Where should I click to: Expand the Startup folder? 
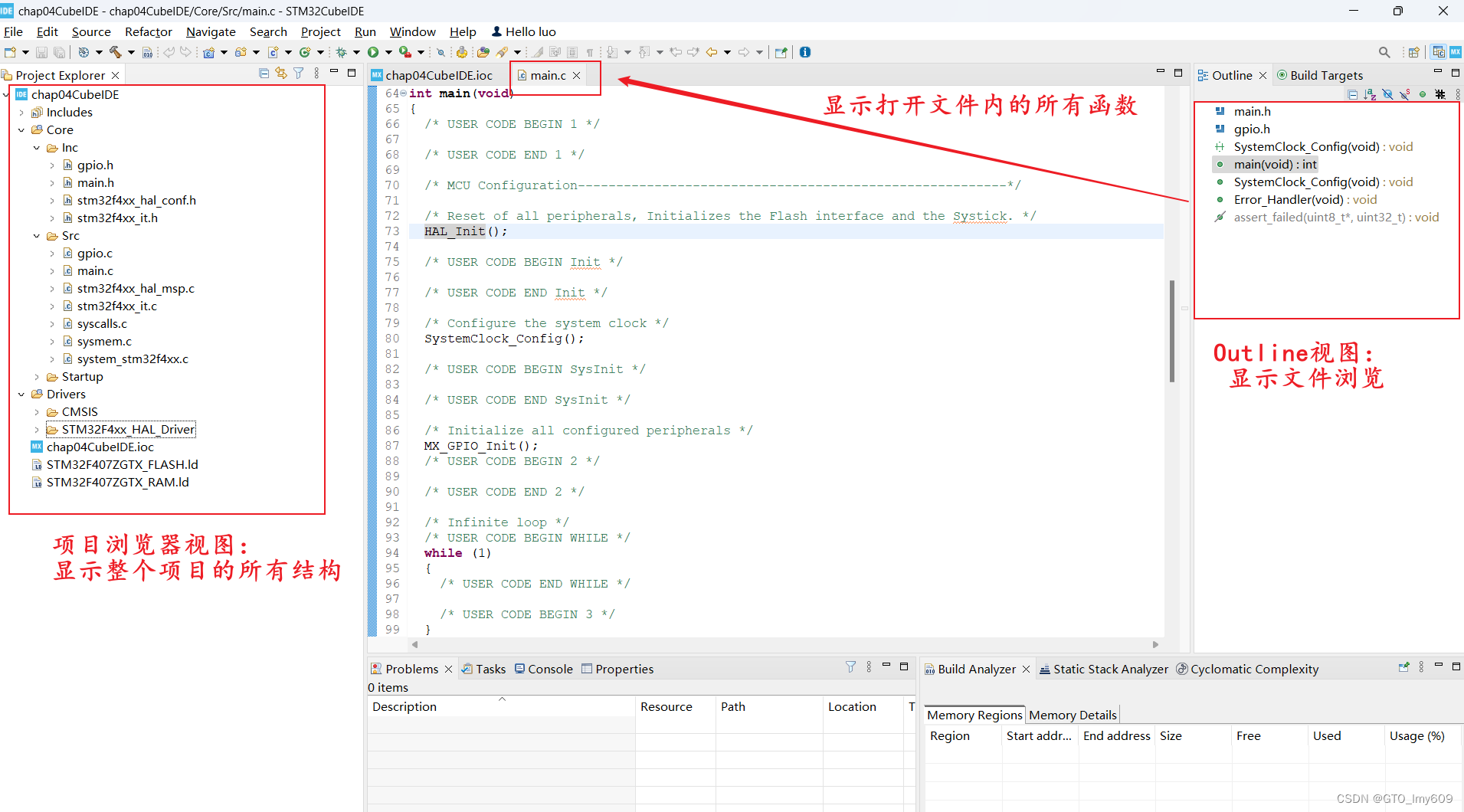[x=36, y=376]
